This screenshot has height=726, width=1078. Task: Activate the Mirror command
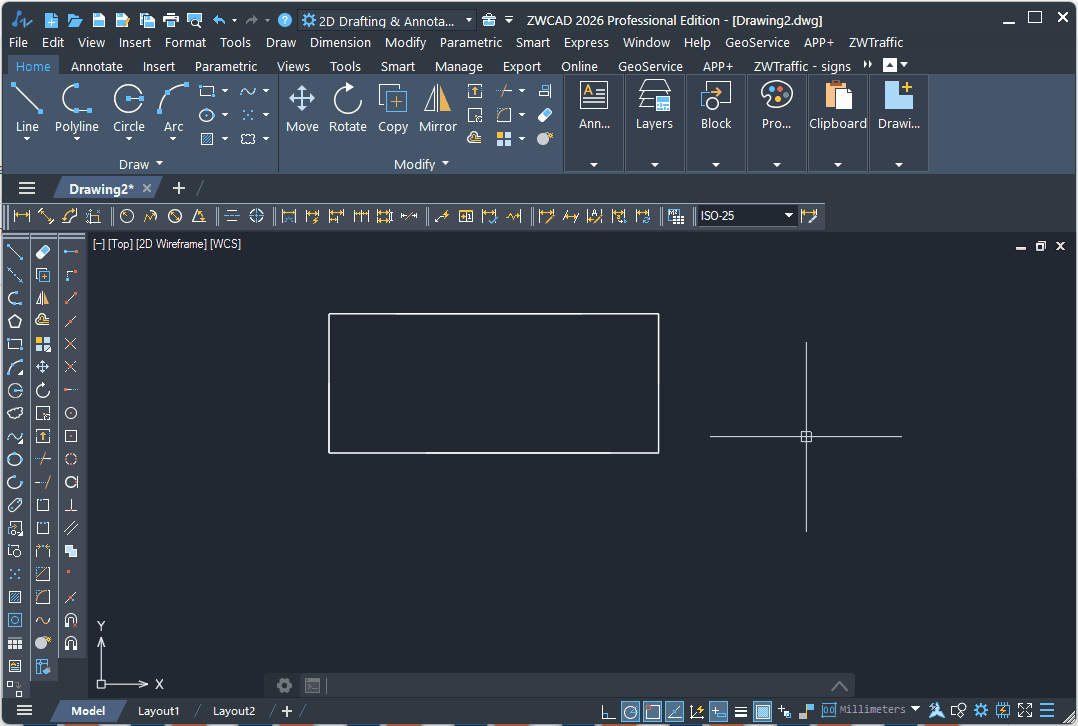point(437,107)
